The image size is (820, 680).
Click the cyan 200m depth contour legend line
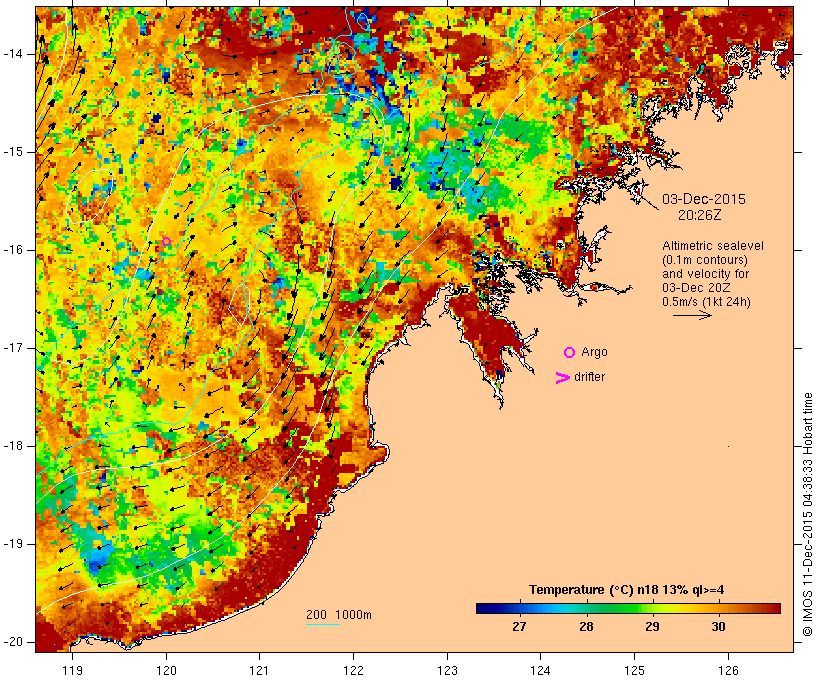323,624
